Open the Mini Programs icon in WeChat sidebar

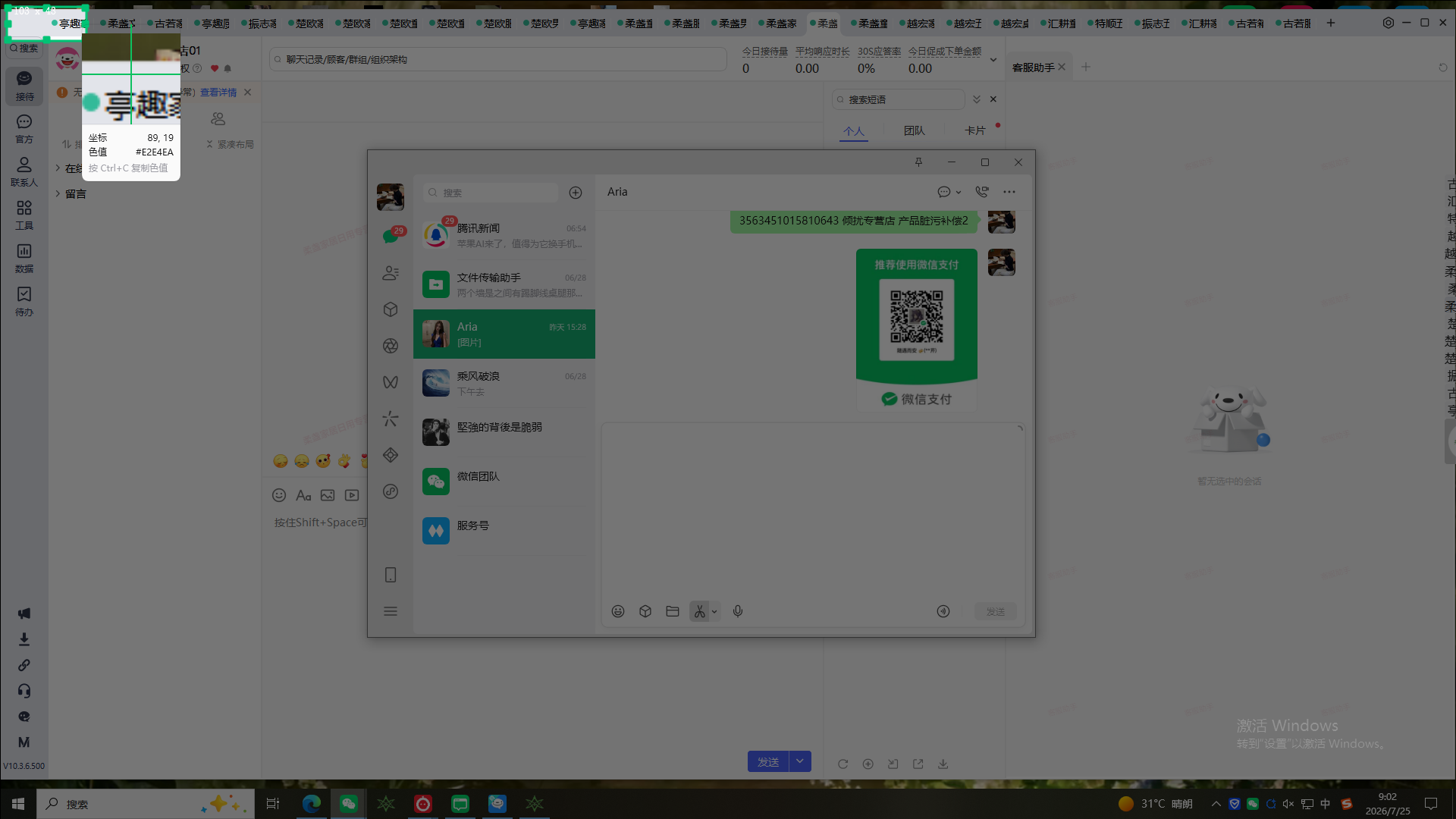coord(391,455)
